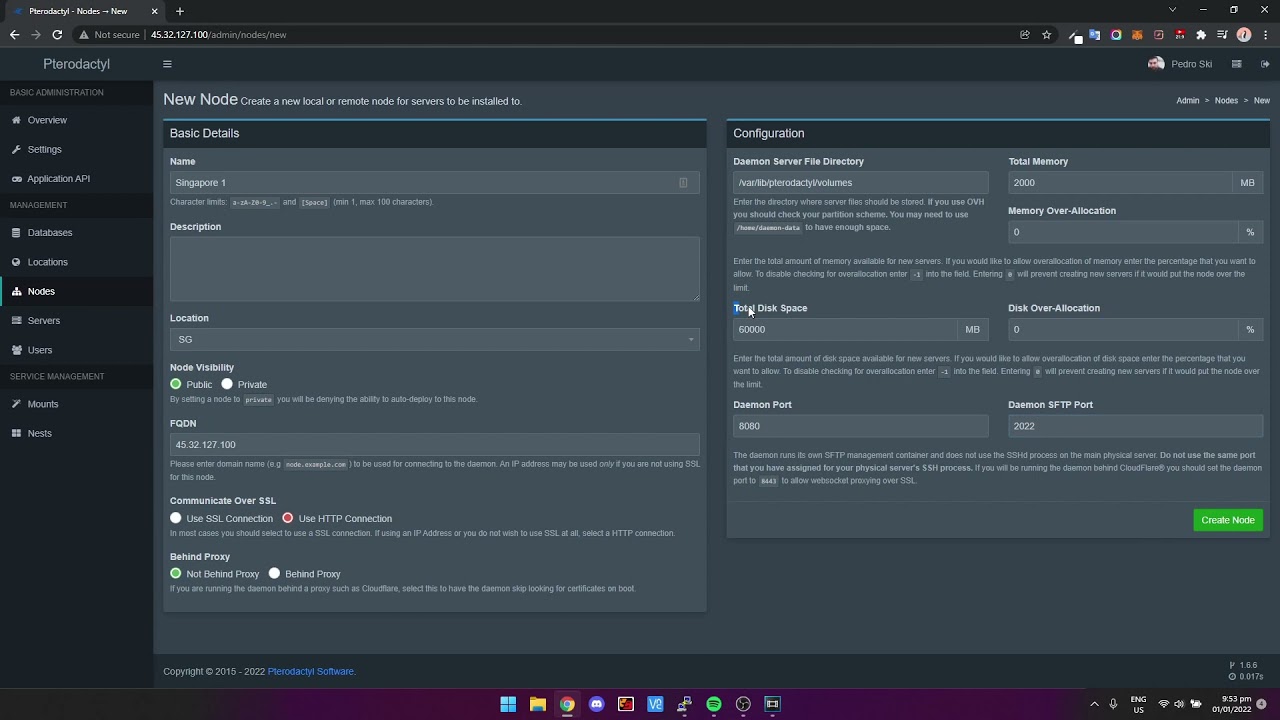1280x720 pixels.
Task: Select Public node visibility
Action: tap(176, 384)
